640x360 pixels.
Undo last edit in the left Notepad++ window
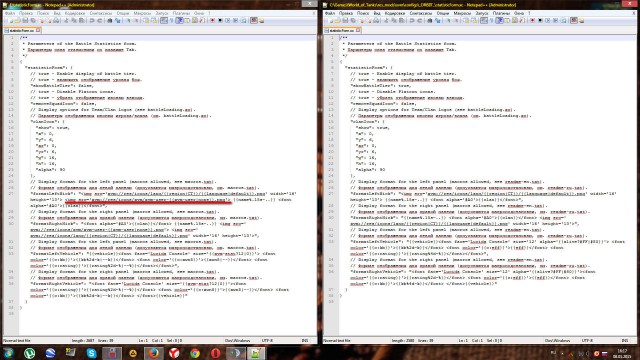pos(92,20)
